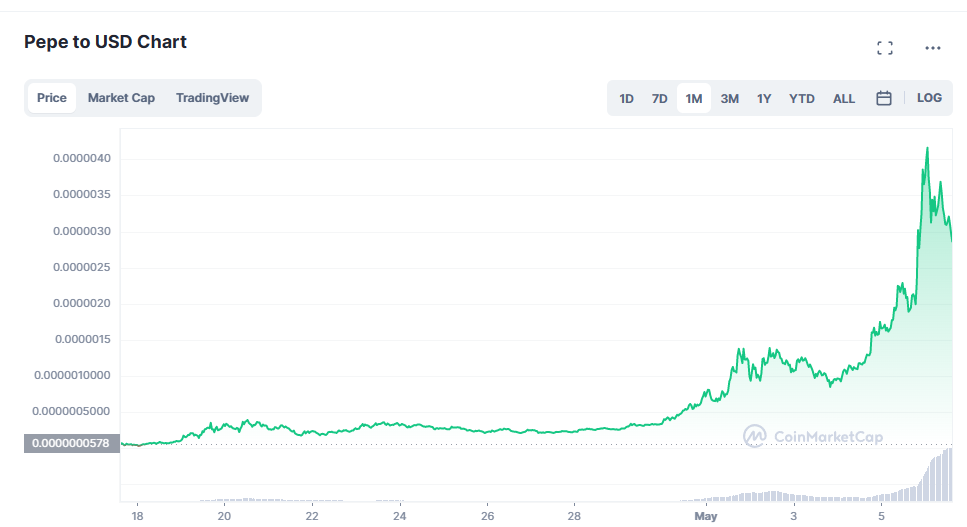Open the three-dot more options menu
This screenshot has width=967, height=527.
[x=933, y=48]
